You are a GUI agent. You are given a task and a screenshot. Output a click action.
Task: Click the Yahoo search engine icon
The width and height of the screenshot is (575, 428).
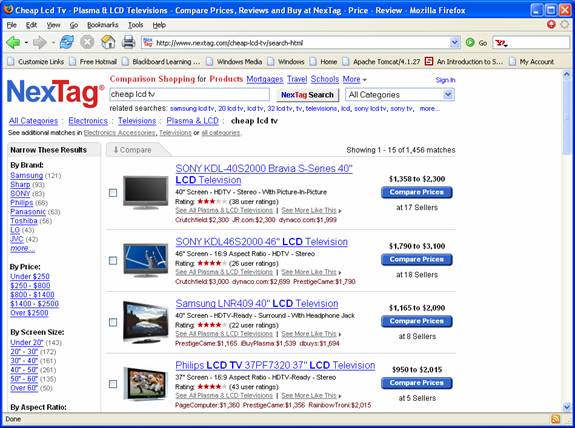(x=501, y=43)
